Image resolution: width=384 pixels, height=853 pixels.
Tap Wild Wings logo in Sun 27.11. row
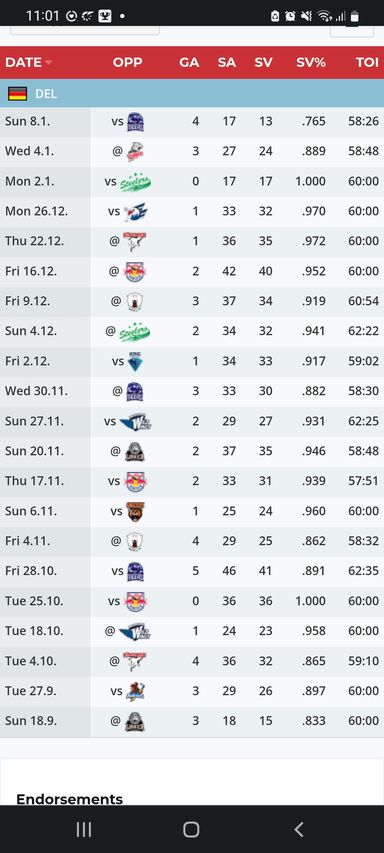pyautogui.click(x=135, y=421)
